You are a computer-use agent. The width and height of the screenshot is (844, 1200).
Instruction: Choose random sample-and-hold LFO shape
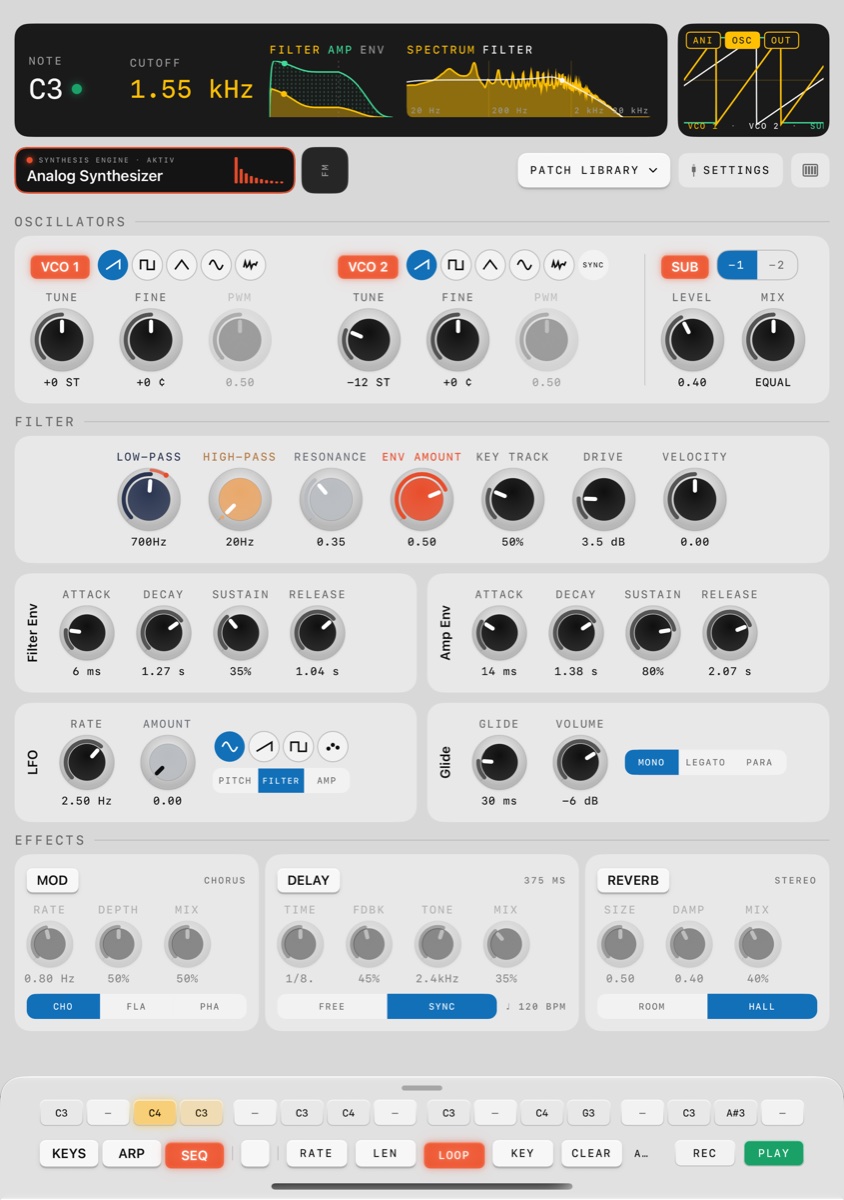click(x=332, y=746)
